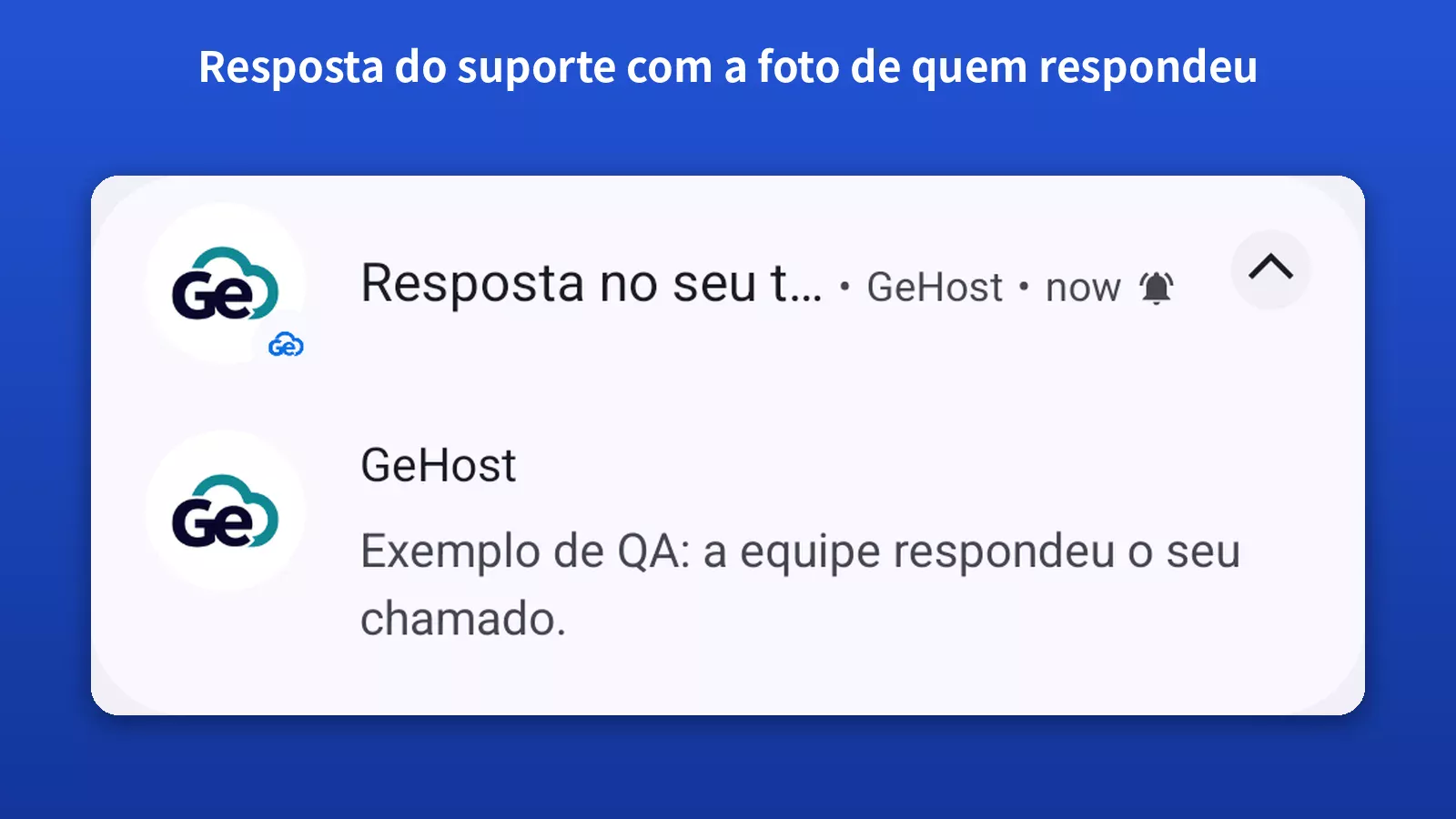Click the word 'respondeu' ending the headline
Viewport: 1456px width, 819px height.
coord(1148,67)
